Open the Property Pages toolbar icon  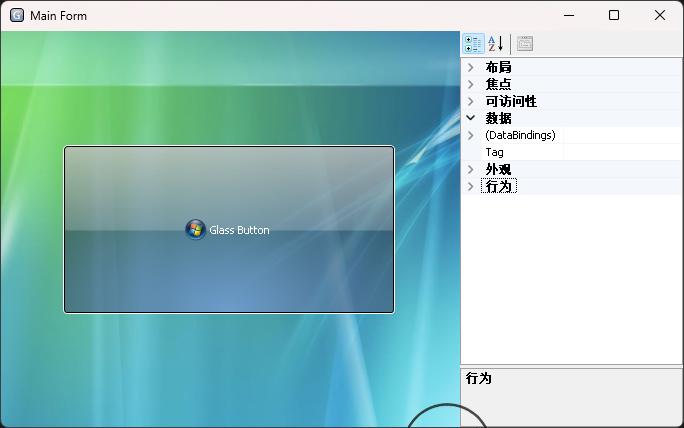click(x=525, y=44)
